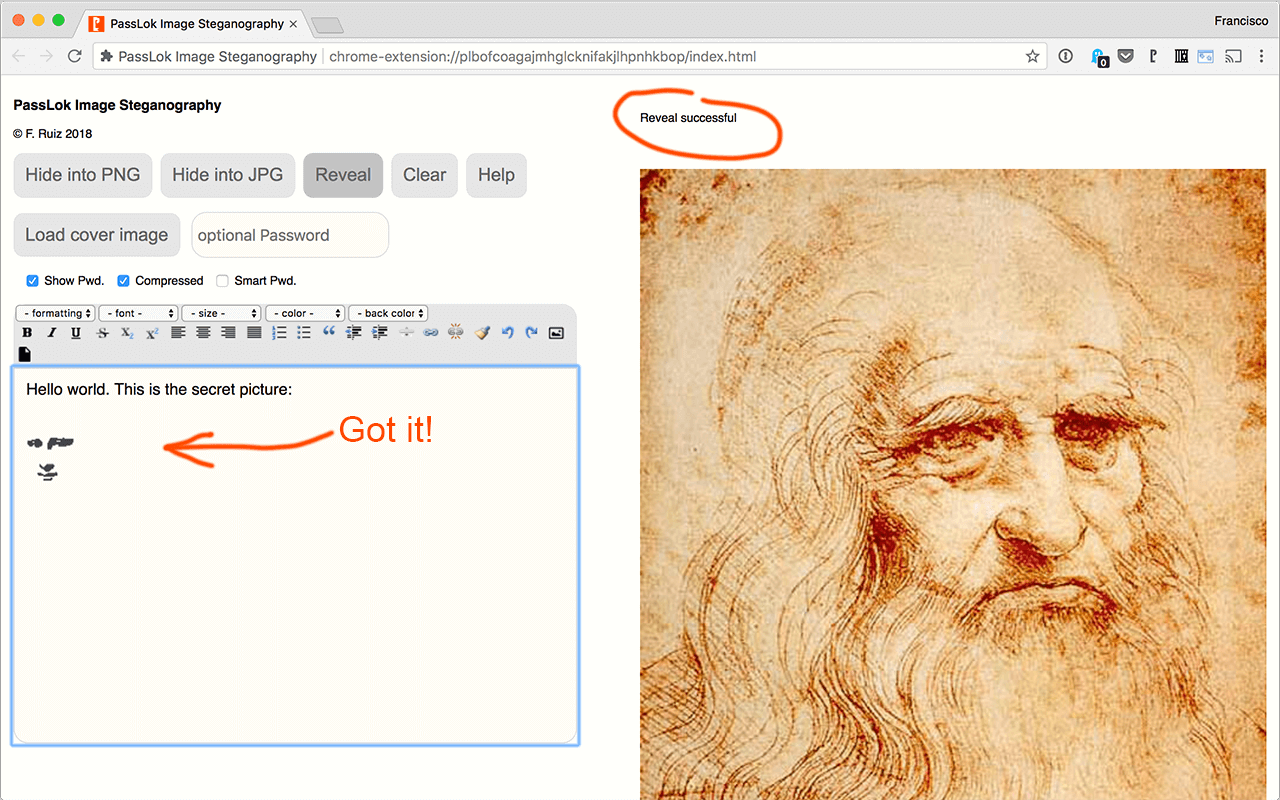The height and width of the screenshot is (800, 1280).
Task: Apply subscript formatting
Action: (127, 333)
